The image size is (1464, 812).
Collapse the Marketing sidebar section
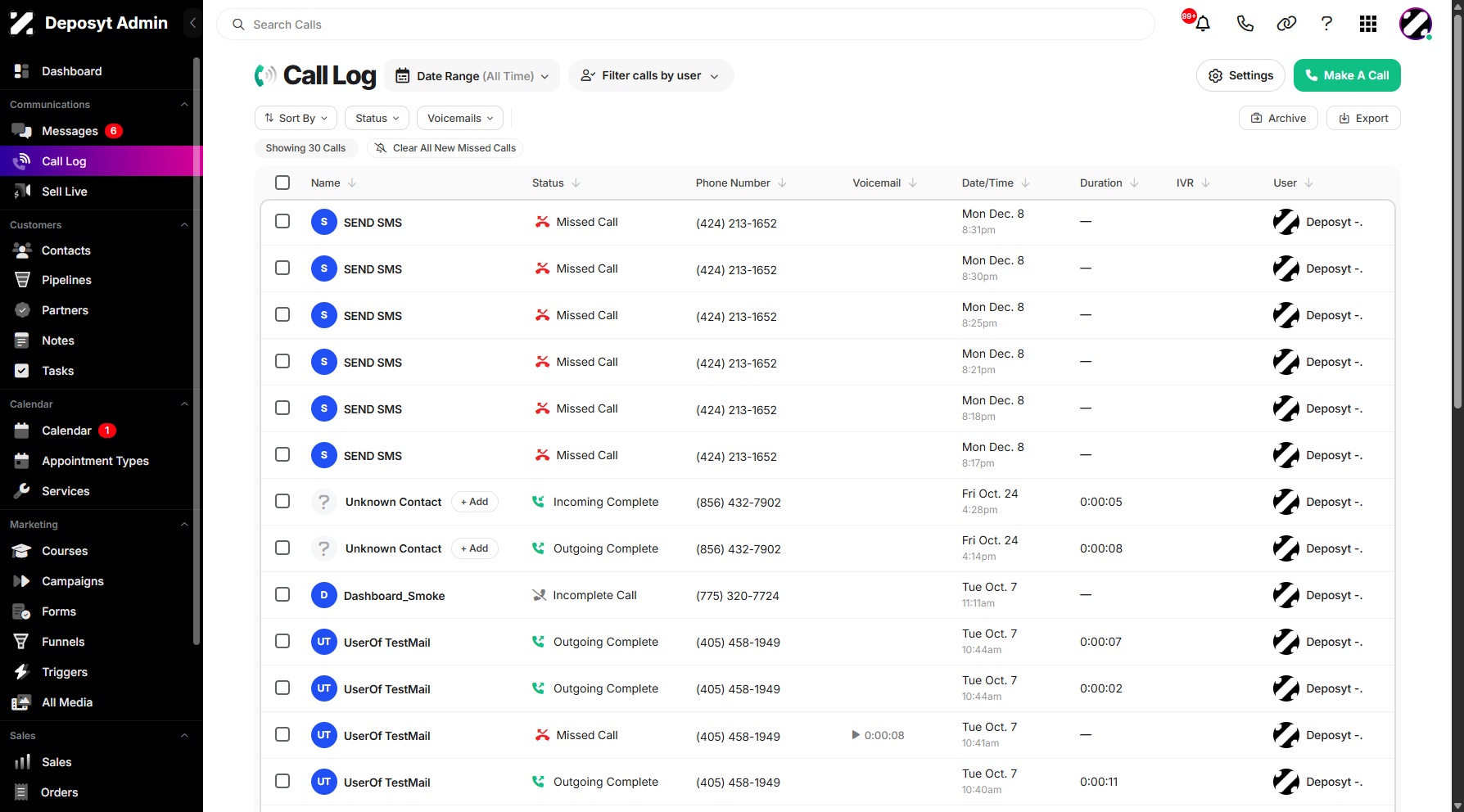[184, 525]
